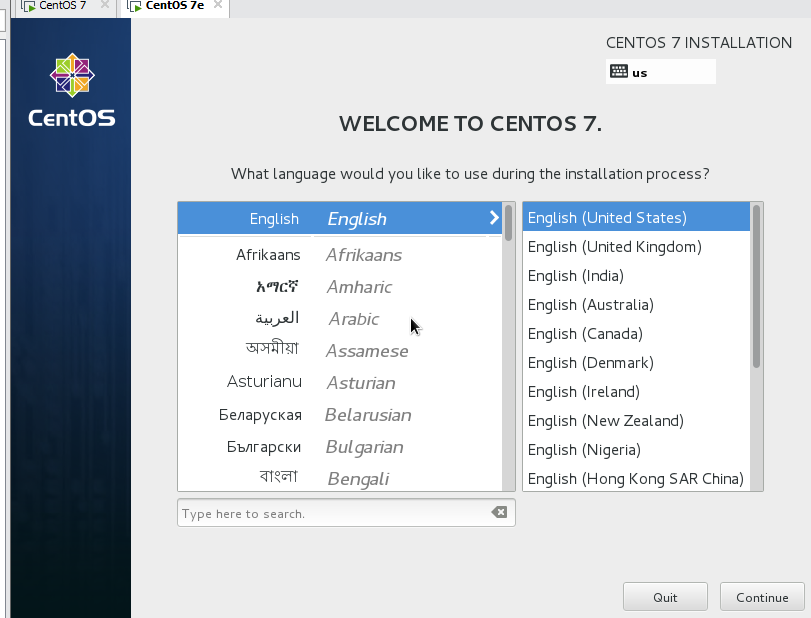811x618 pixels.
Task: Click the keyboard layout icon
Action: pyautogui.click(x=619, y=72)
